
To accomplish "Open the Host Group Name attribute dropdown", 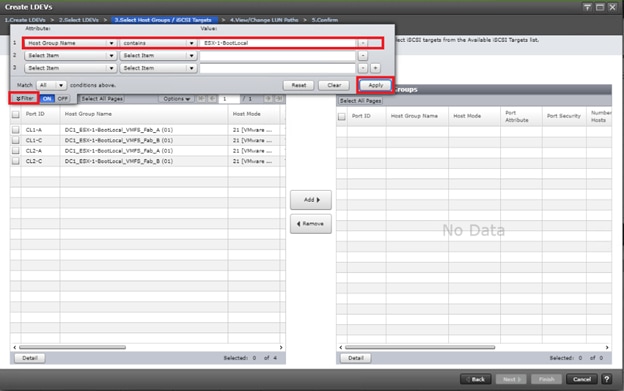I will tap(71, 43).
